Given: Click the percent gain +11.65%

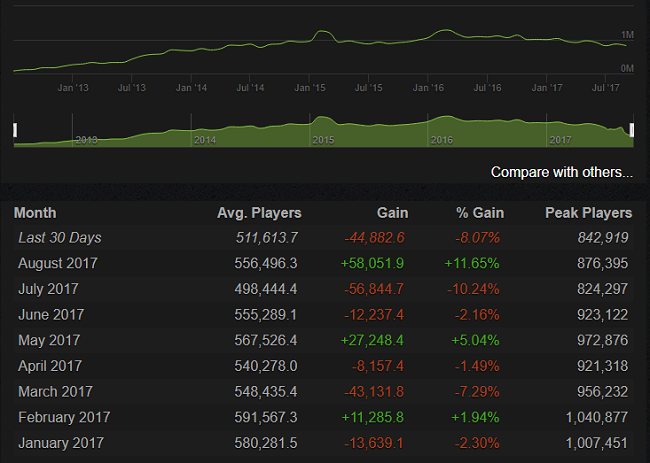Looking at the screenshot, I should pyautogui.click(x=472, y=263).
